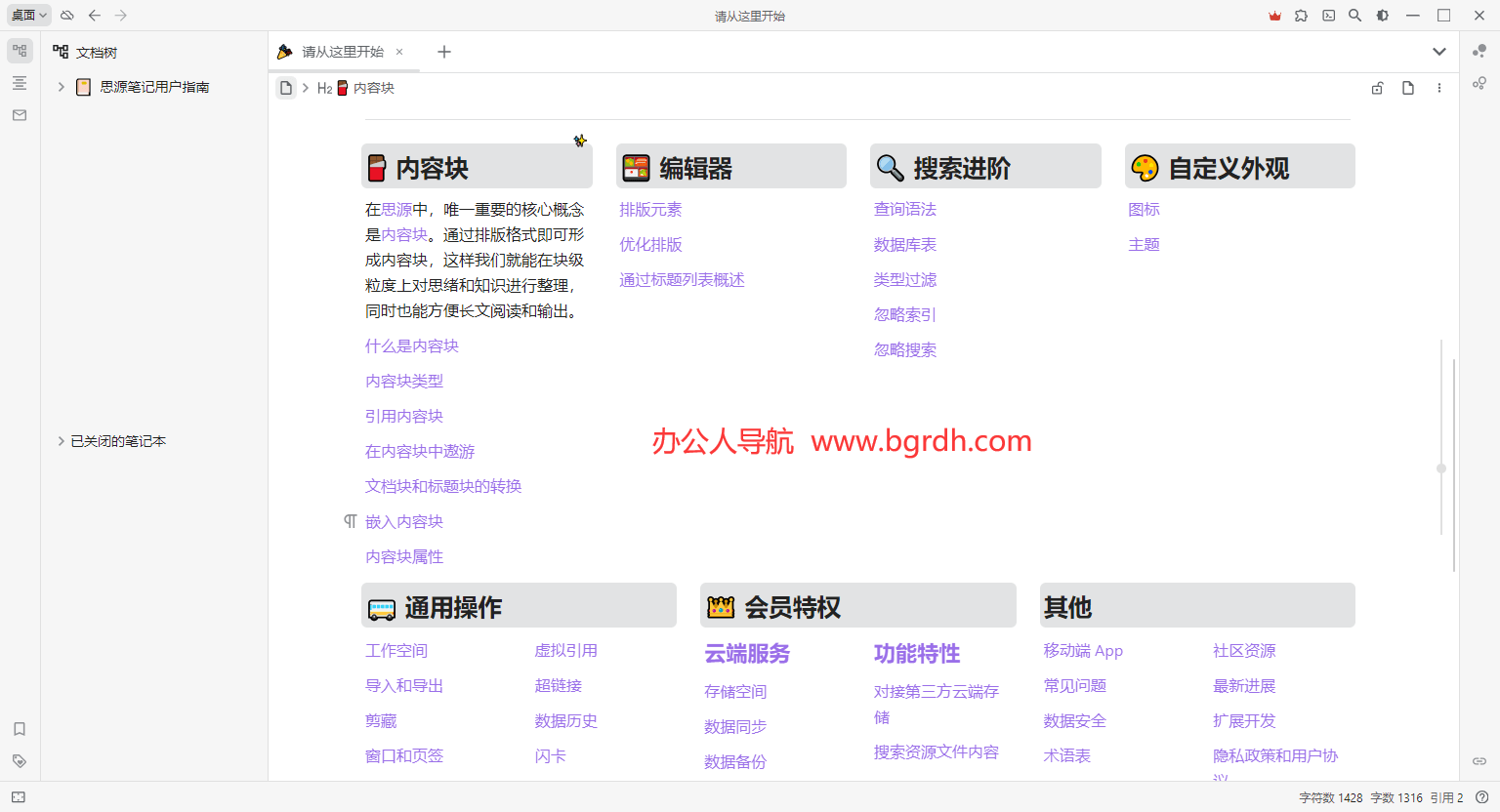1500x812 pixels.
Task: Open the backlinks panel on the right sidebar
Action: click(1479, 760)
